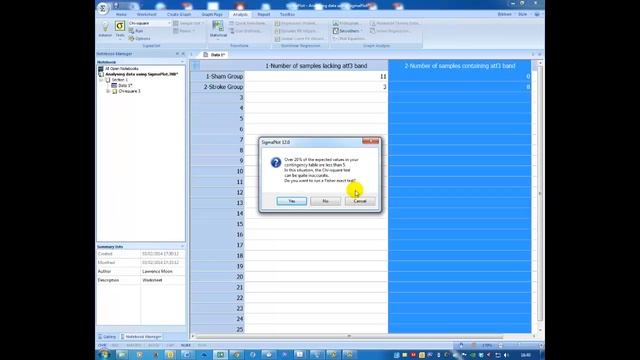The image size is (640, 360).
Task: Select the Data 1* worksheet tab
Action: [x=215, y=54]
